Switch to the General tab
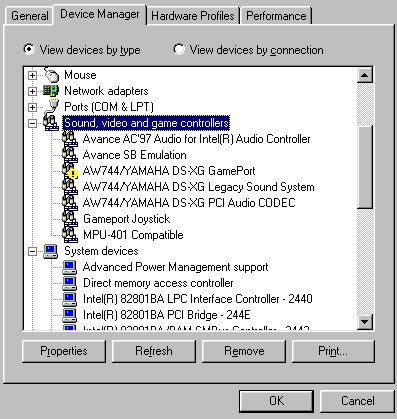Viewport: 397px width, 419px height. pyautogui.click(x=30, y=16)
